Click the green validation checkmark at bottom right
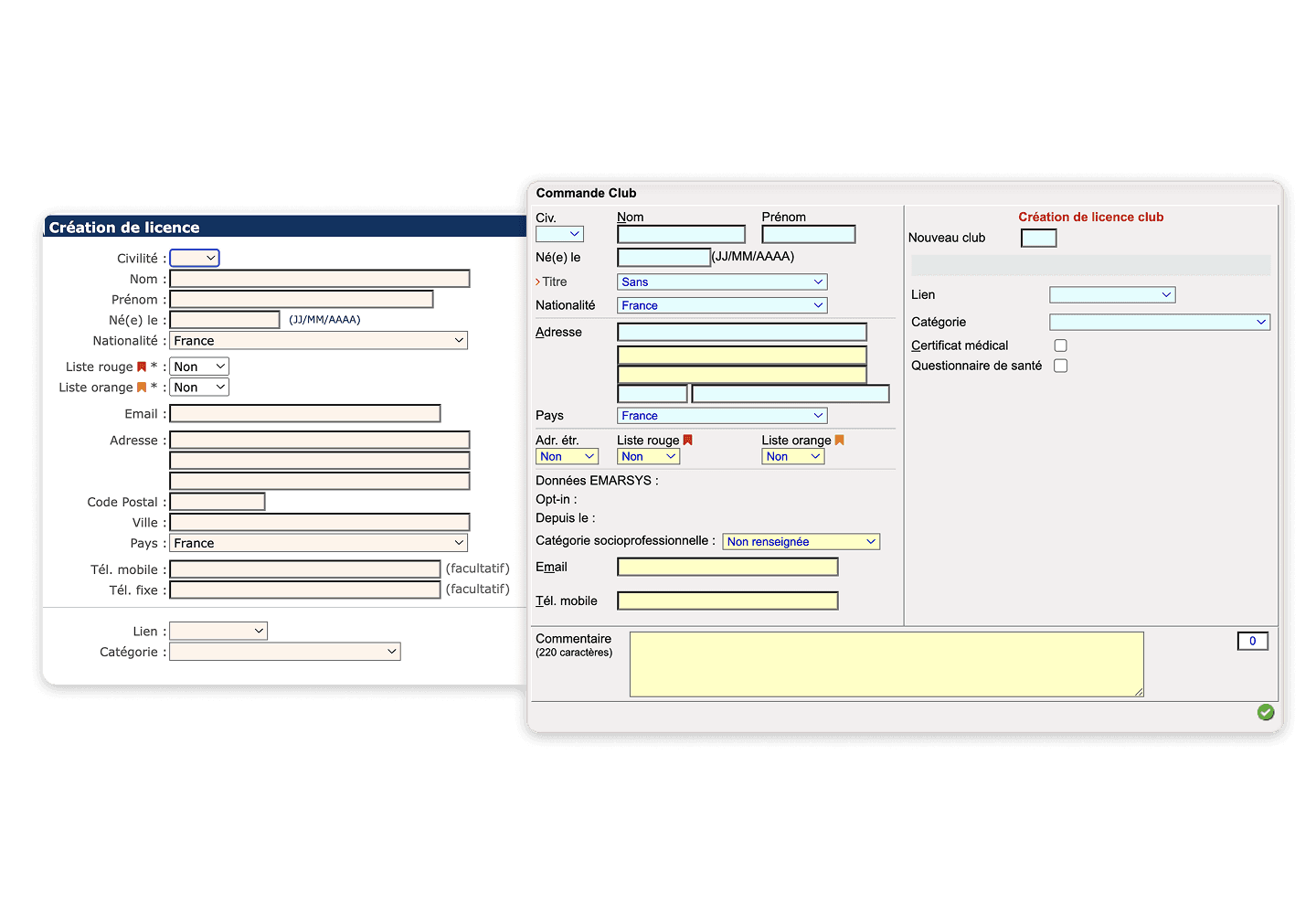The width and height of the screenshot is (1316, 914). (1266, 712)
